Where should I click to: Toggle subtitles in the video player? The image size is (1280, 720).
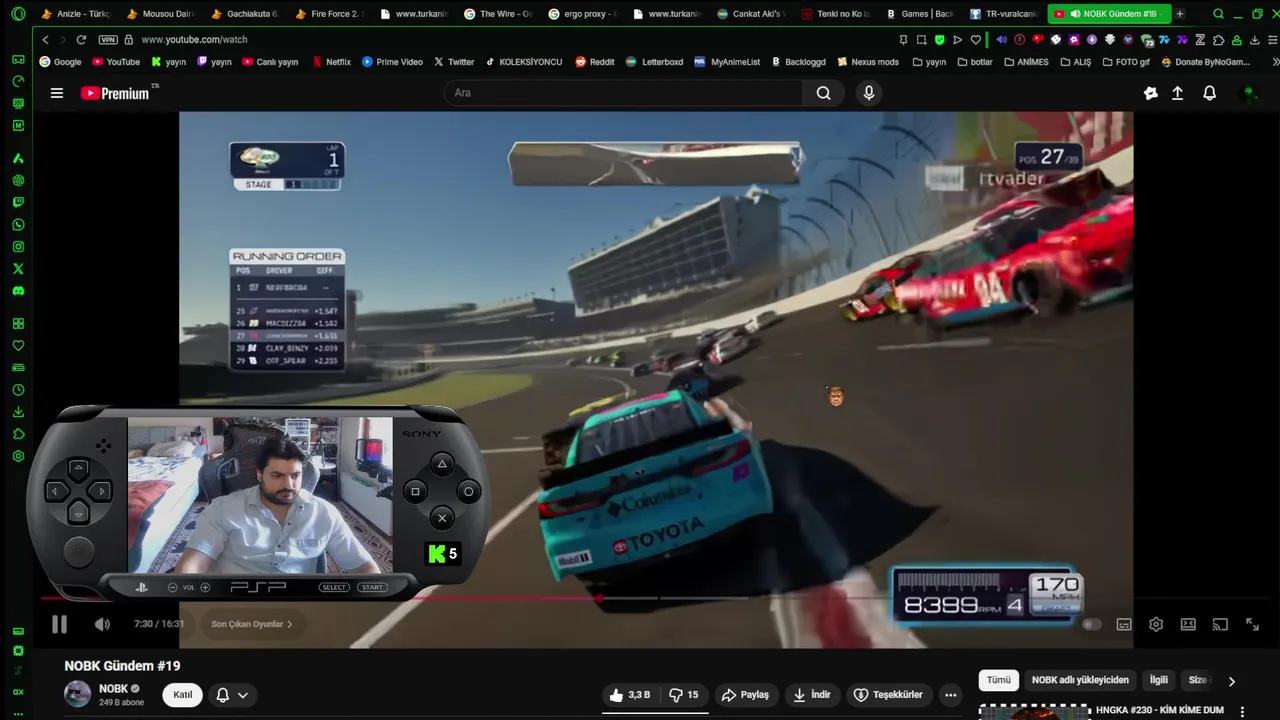pos(1124,624)
